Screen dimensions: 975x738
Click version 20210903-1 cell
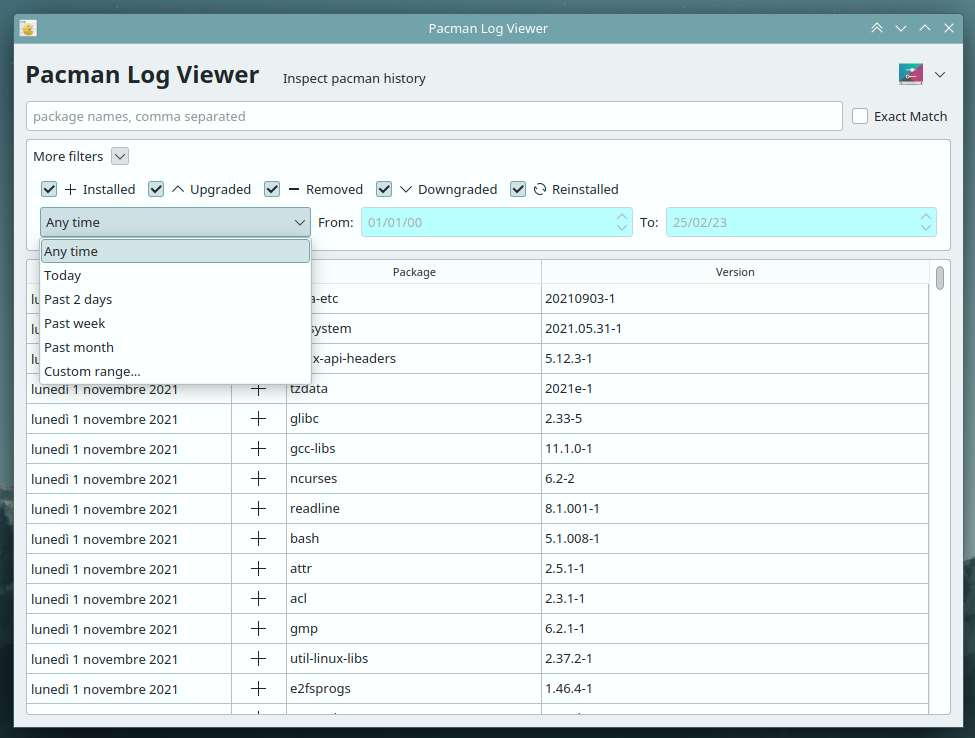coord(735,298)
